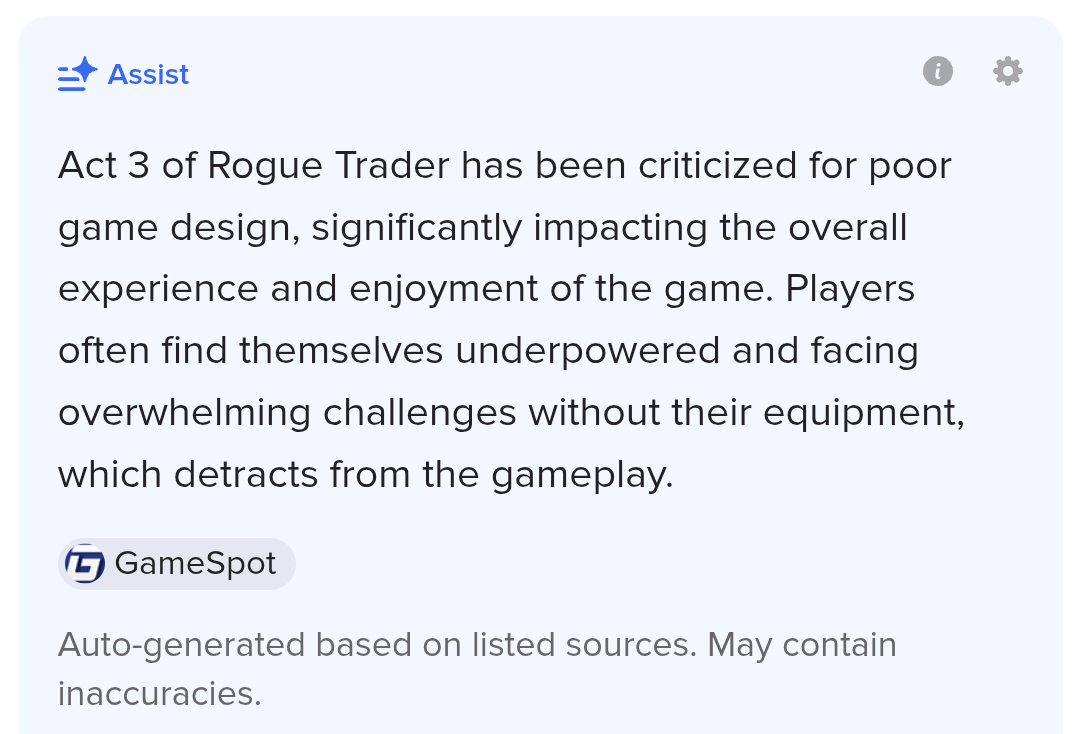Image resolution: width=1077 pixels, height=734 pixels.
Task: Click the GameSpot logo icon
Action: tap(85, 564)
